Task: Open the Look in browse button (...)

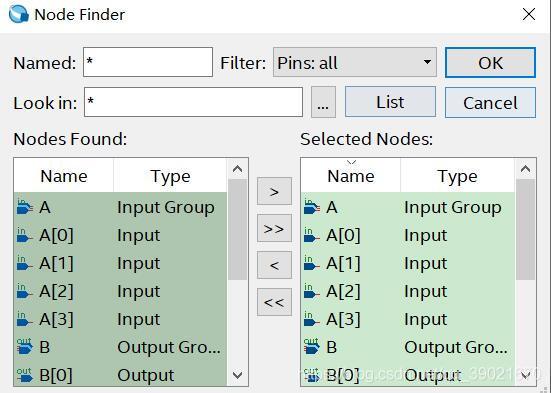Action: [x=323, y=102]
